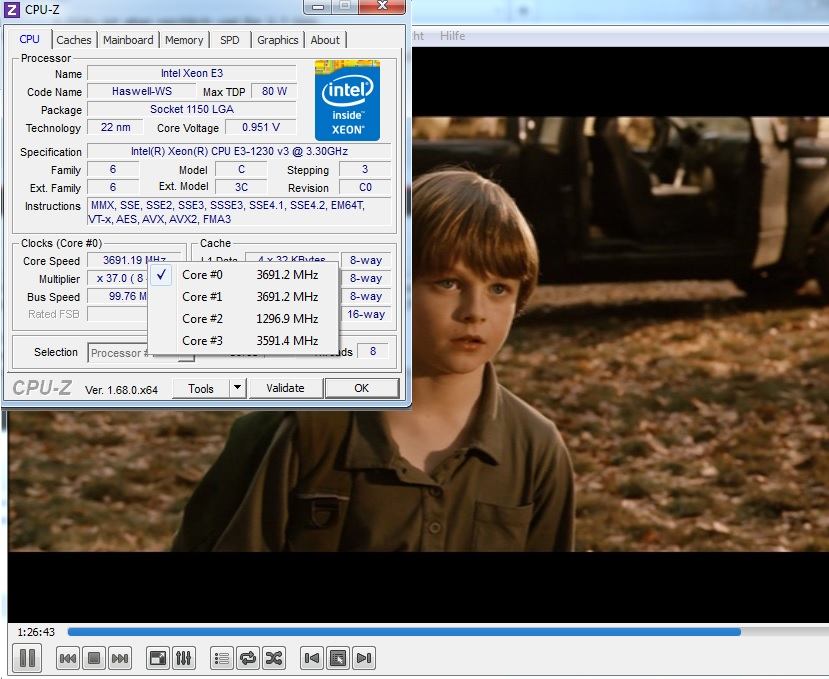
Task: Open the Memory tab
Action: coord(184,40)
